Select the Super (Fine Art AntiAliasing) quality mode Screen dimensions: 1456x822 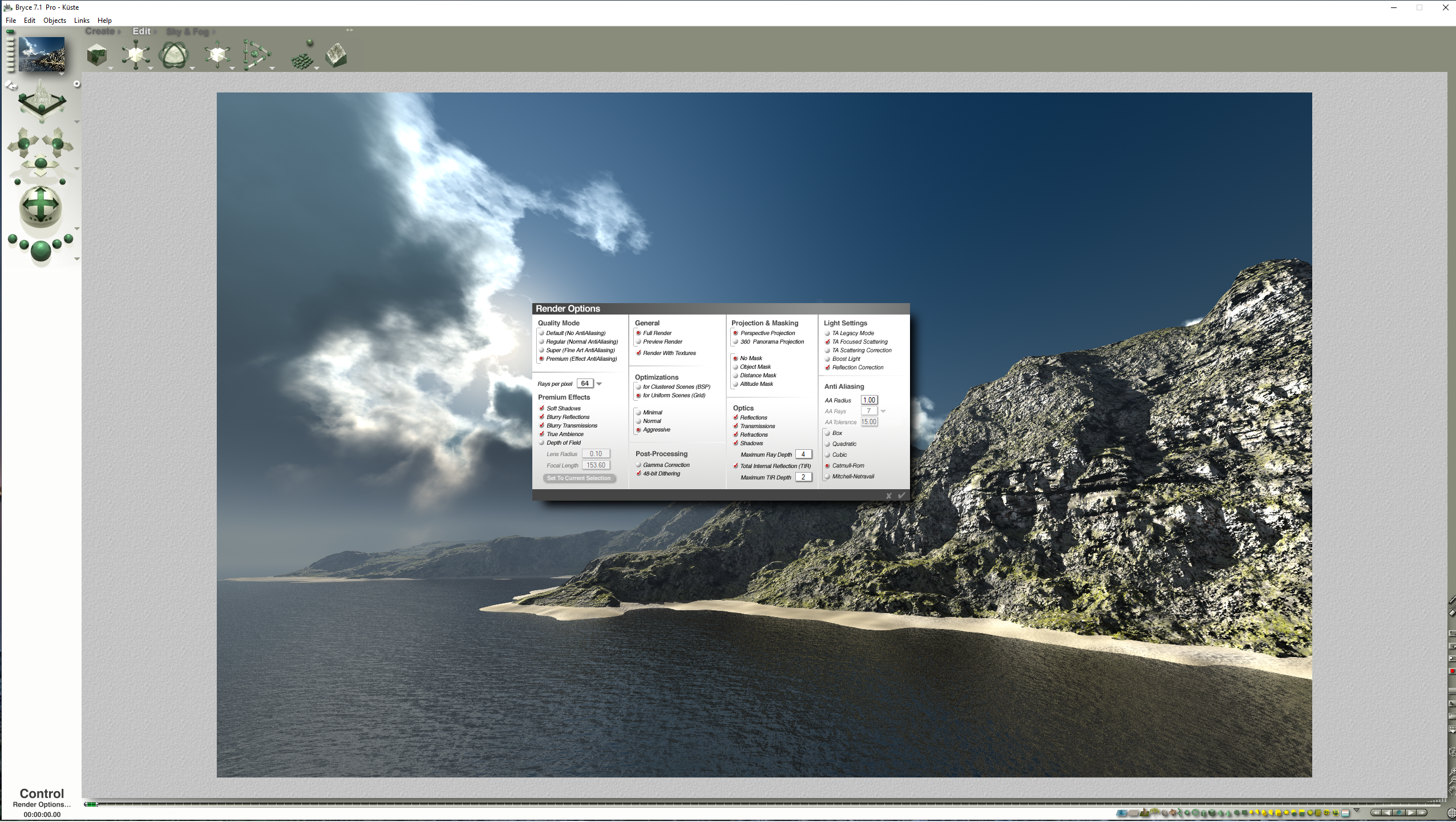[x=542, y=350]
